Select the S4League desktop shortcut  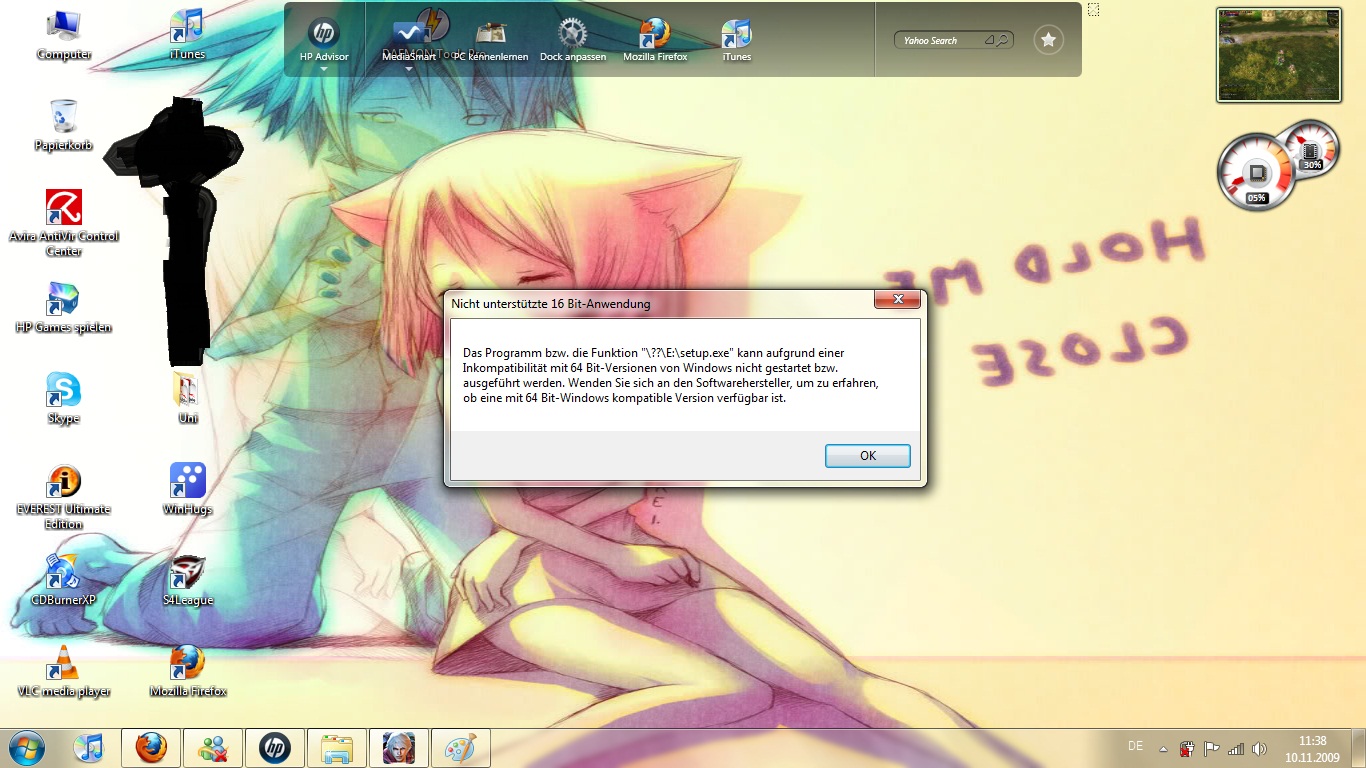(187, 581)
